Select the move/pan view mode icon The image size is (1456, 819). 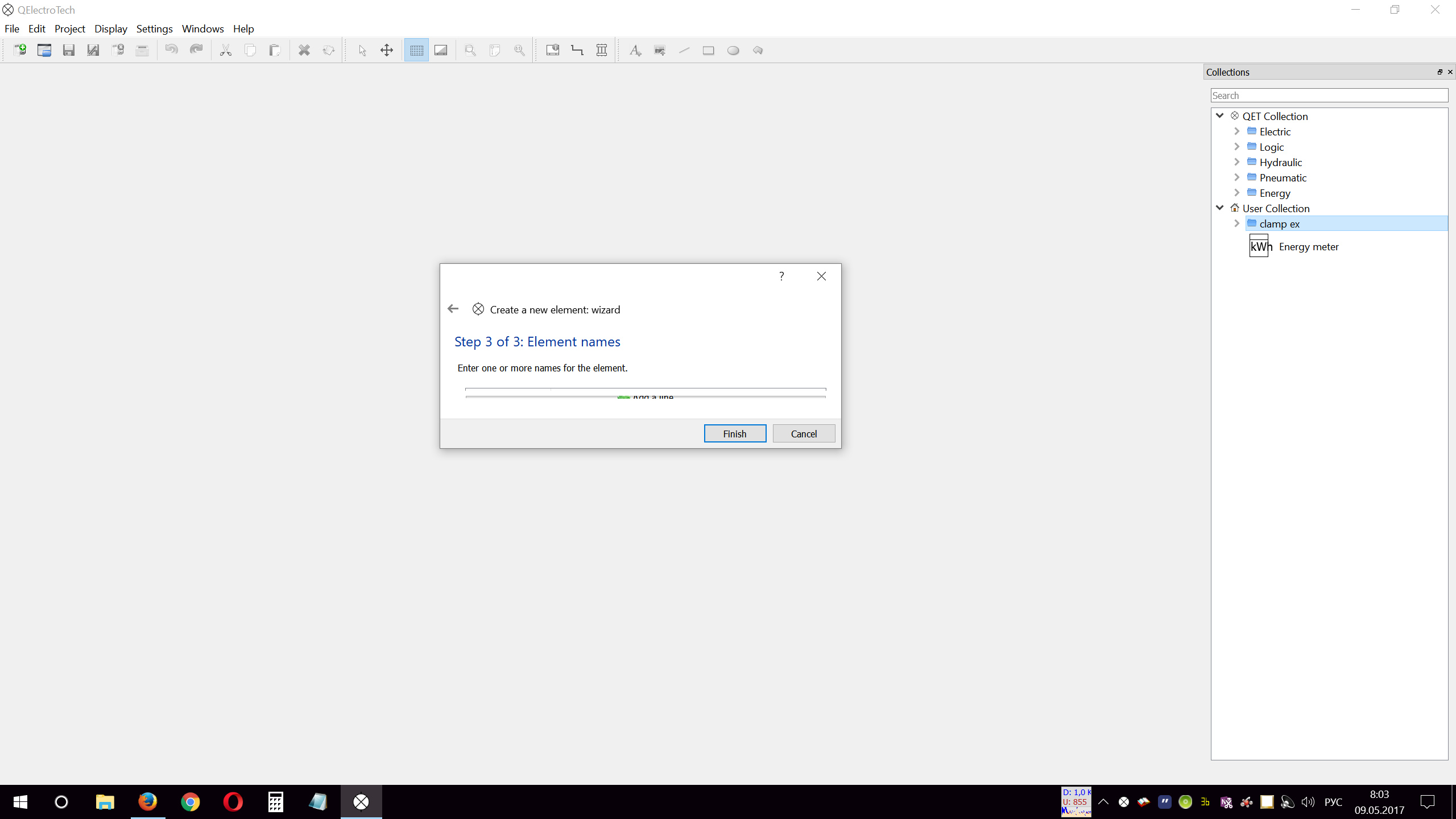click(x=387, y=50)
